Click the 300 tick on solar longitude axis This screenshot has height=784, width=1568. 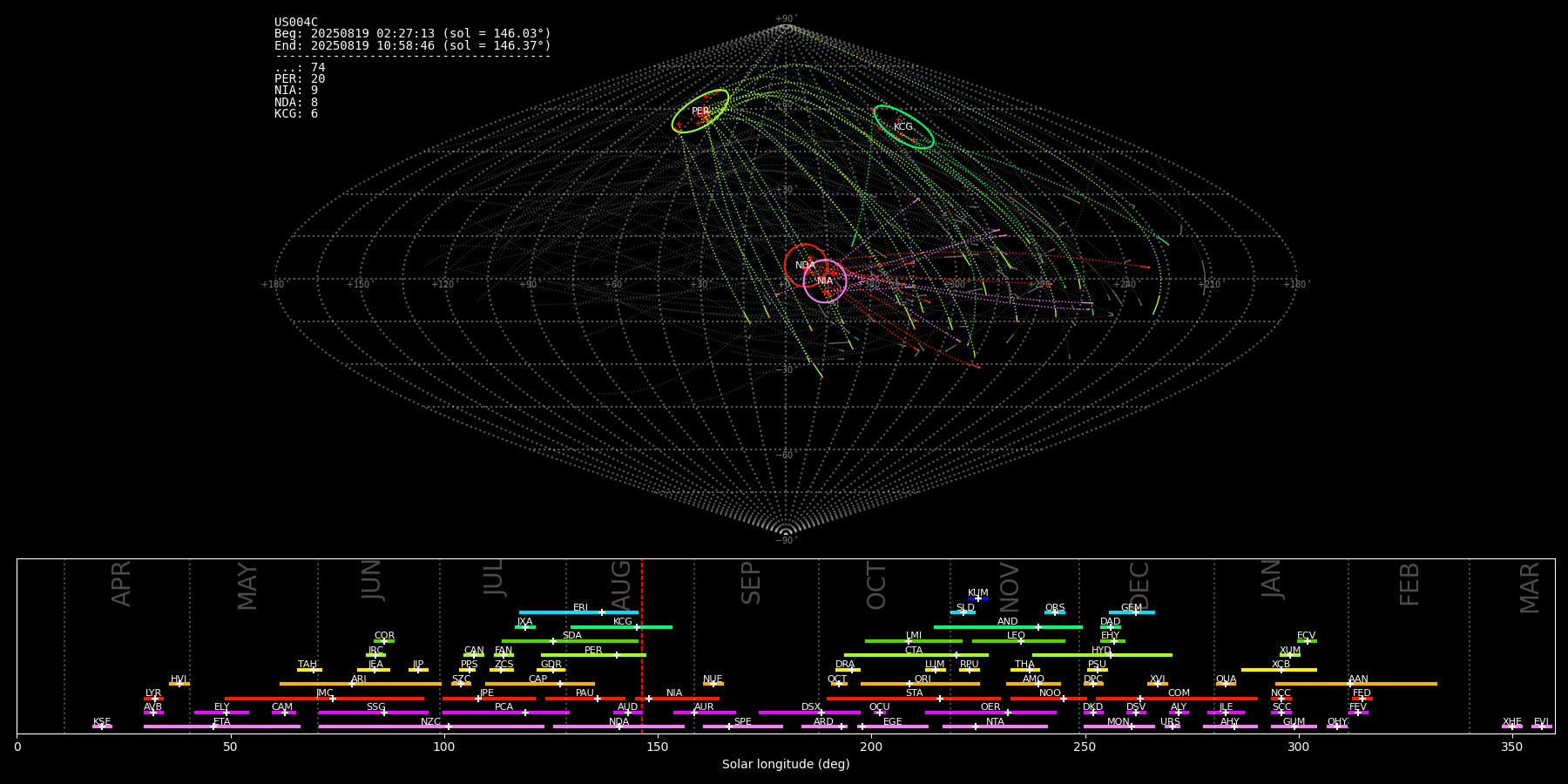coord(1298,747)
